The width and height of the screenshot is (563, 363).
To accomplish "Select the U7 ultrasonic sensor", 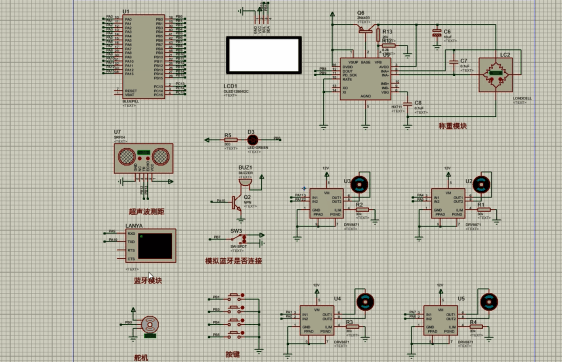I will (x=144, y=158).
